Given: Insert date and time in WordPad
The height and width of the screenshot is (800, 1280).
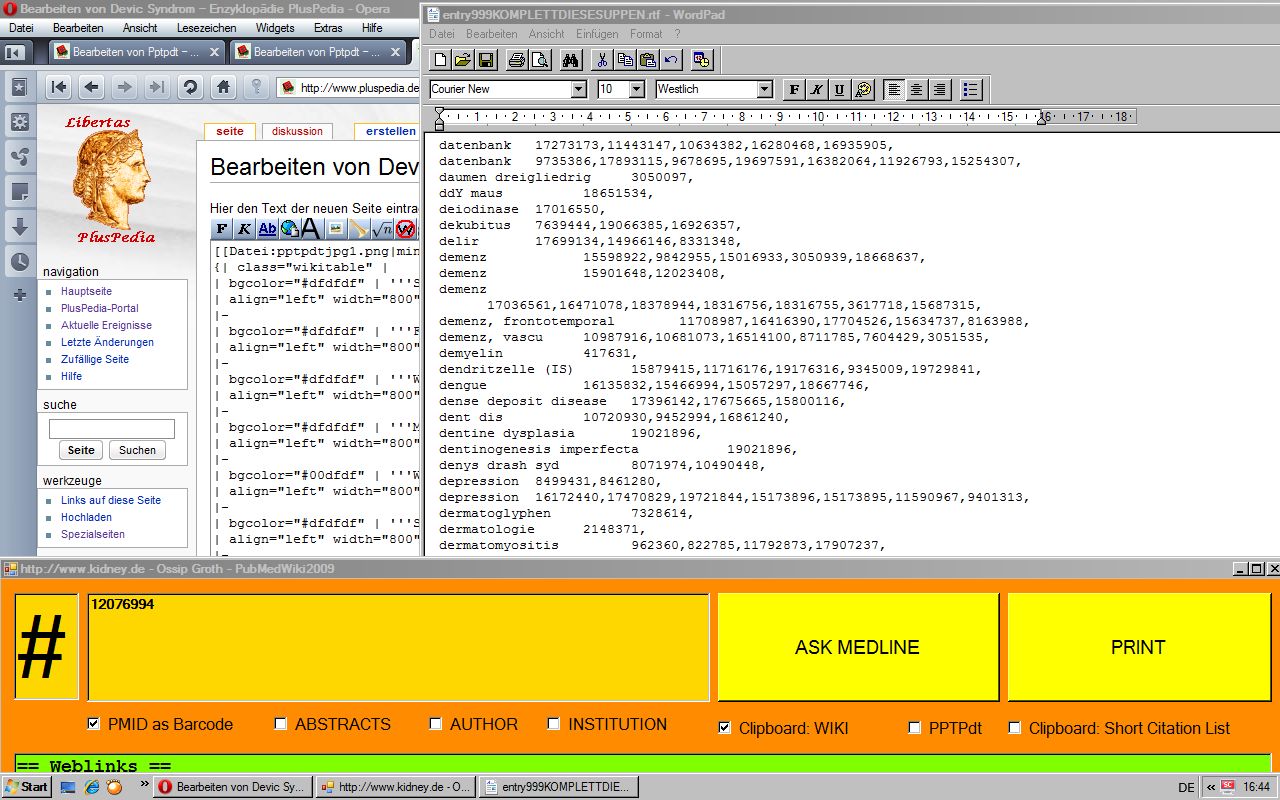Looking at the screenshot, I should 701,60.
